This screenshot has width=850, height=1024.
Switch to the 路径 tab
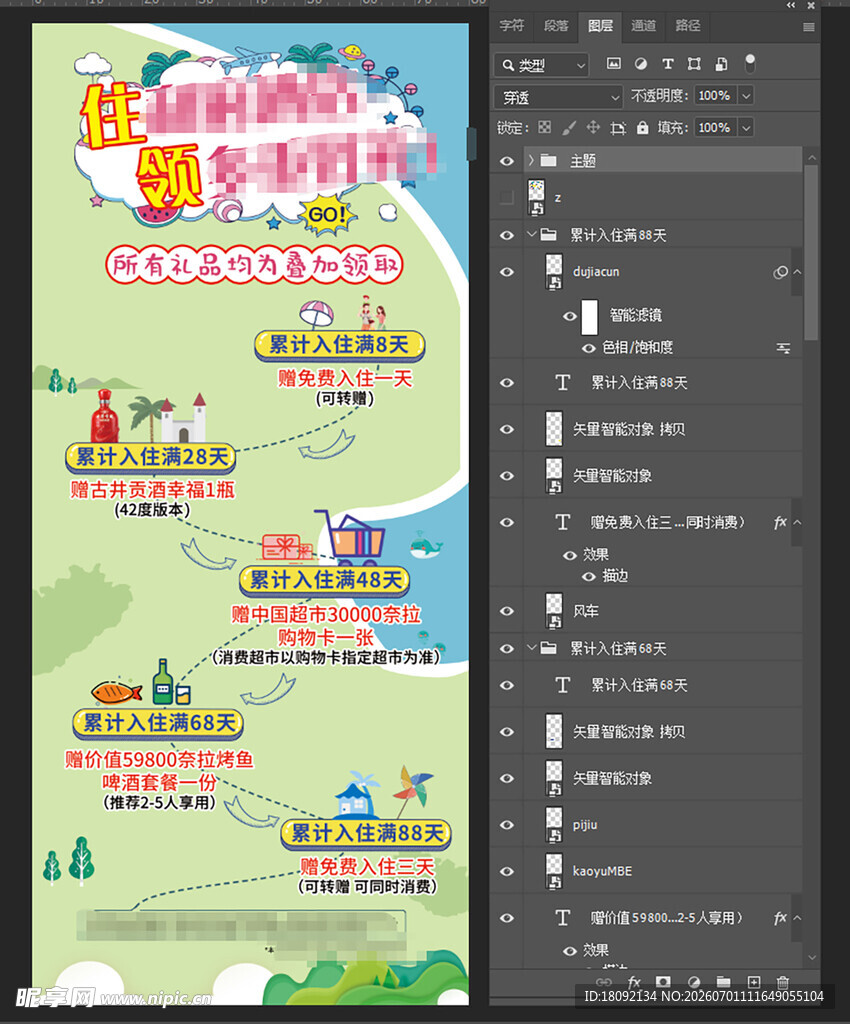coord(687,25)
